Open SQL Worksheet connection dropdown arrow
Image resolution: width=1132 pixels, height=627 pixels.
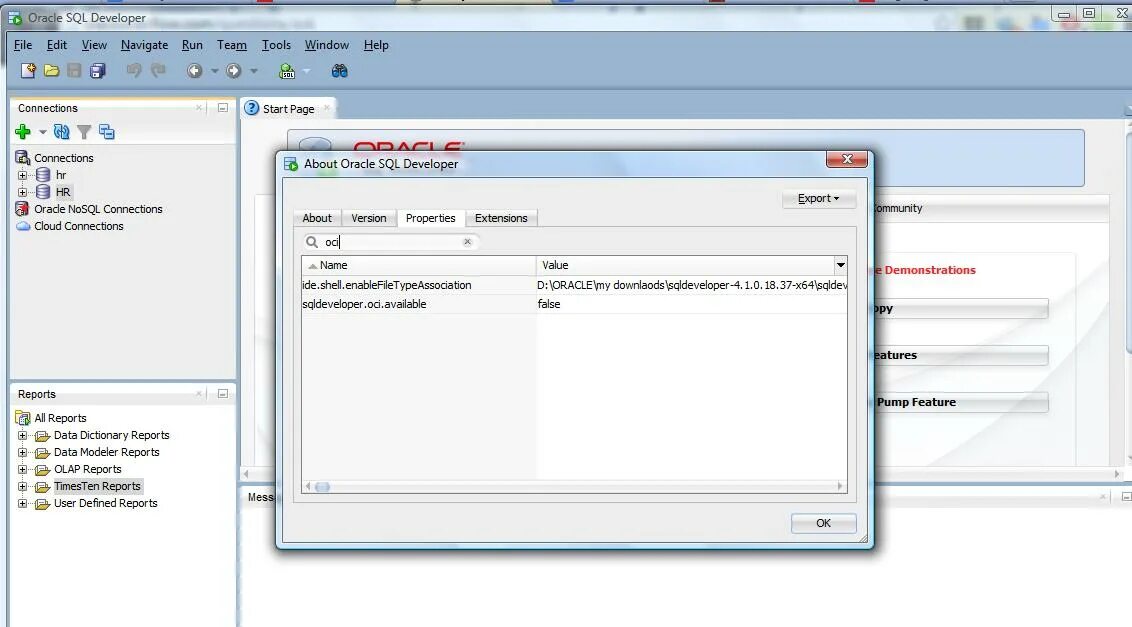[306, 71]
